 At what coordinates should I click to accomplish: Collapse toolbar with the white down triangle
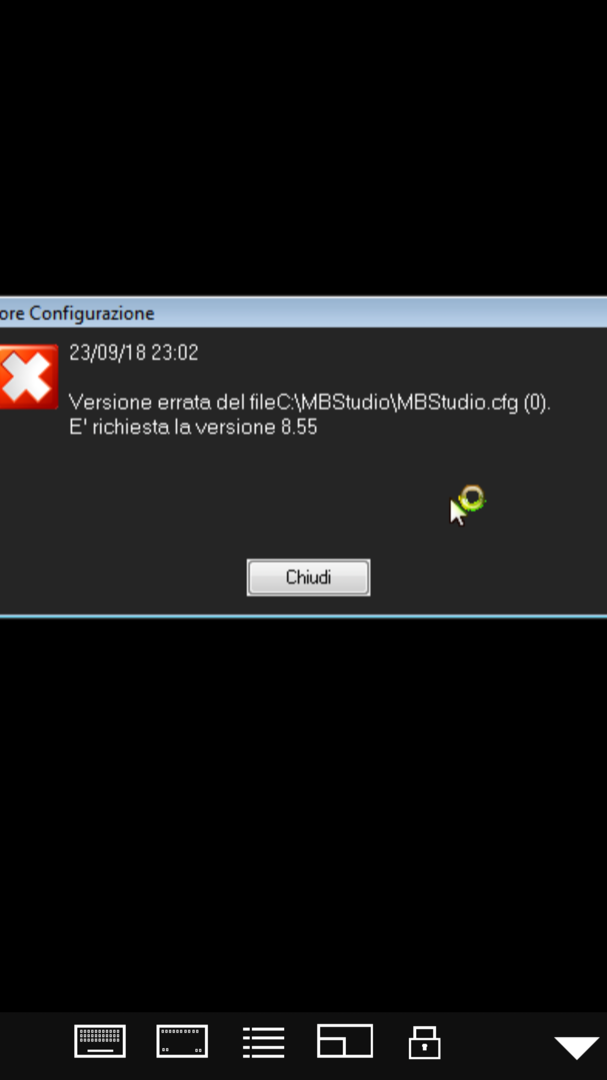click(577, 1048)
